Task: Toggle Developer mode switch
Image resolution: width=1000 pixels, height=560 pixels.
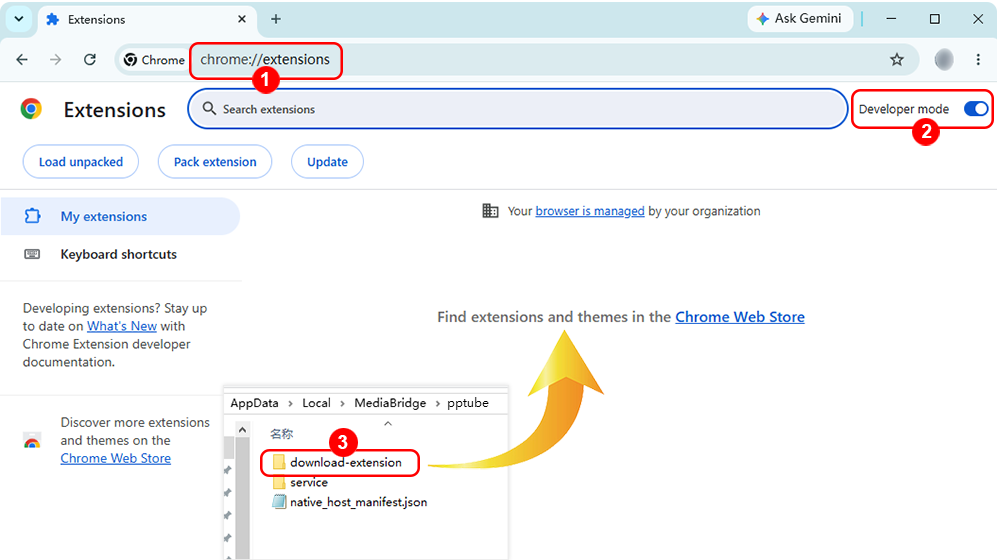Action: pyautogui.click(x=976, y=108)
